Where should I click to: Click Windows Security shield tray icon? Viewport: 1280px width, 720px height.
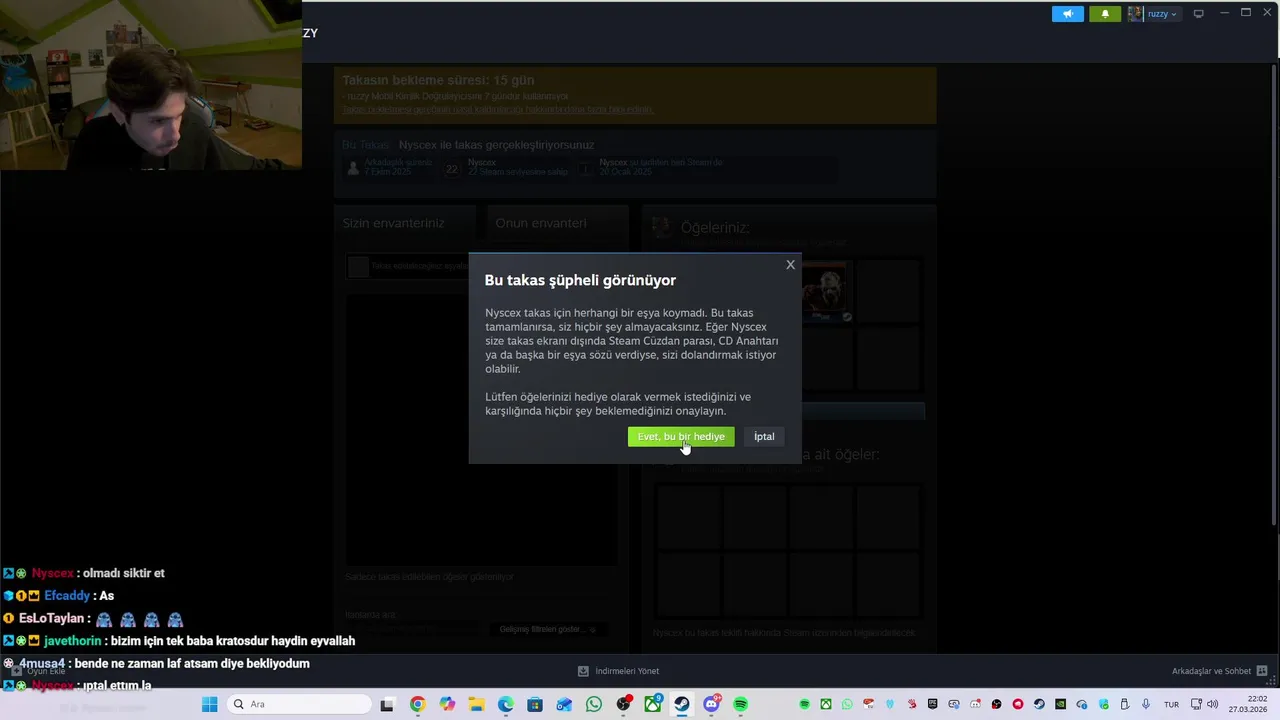(1104, 704)
